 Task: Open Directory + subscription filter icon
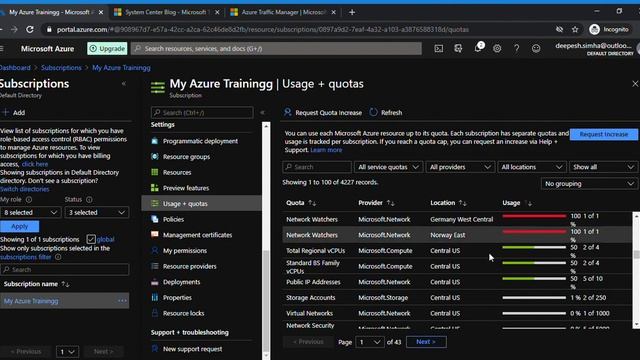(x=458, y=49)
